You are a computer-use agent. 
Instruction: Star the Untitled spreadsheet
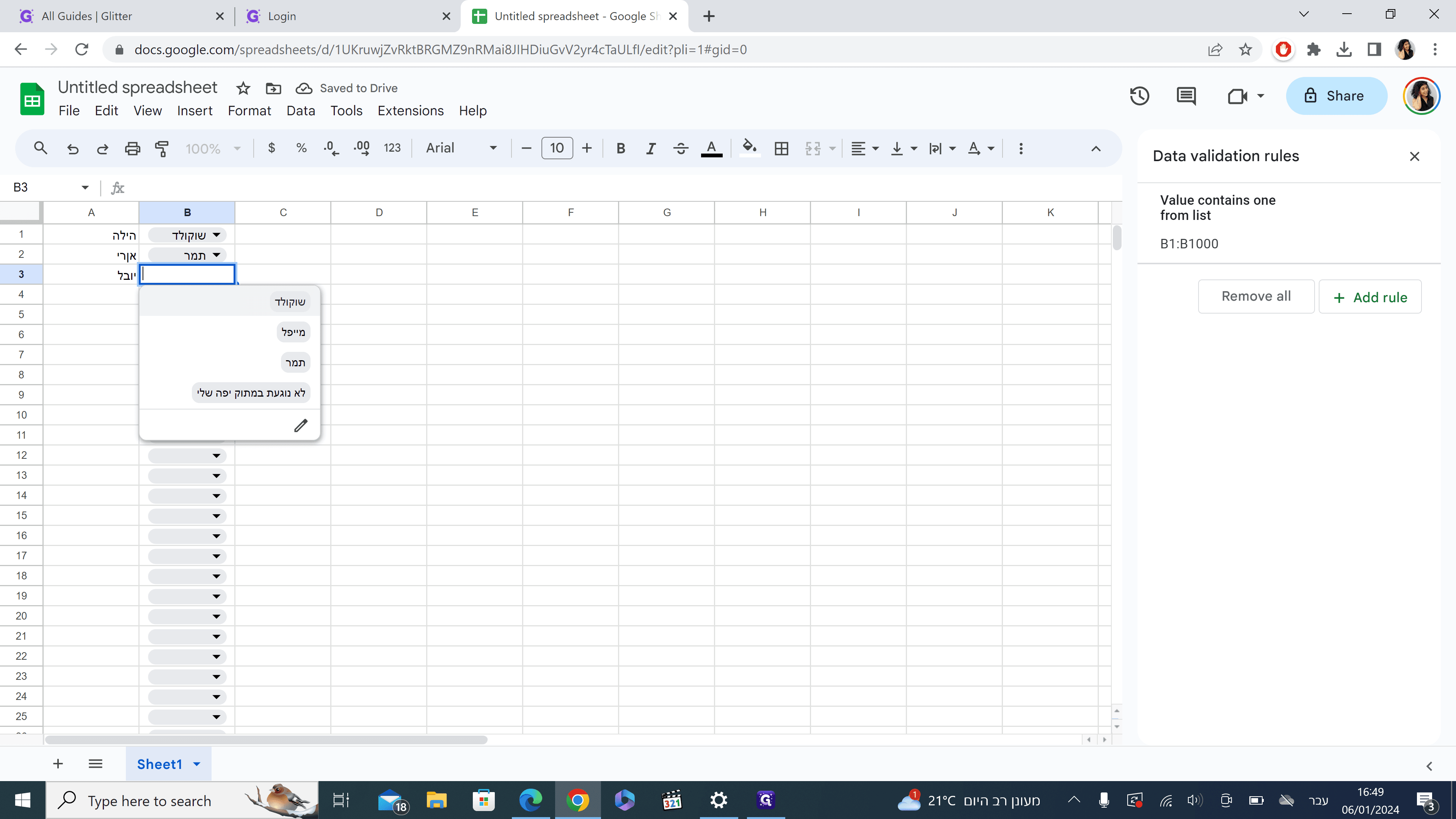point(243,88)
